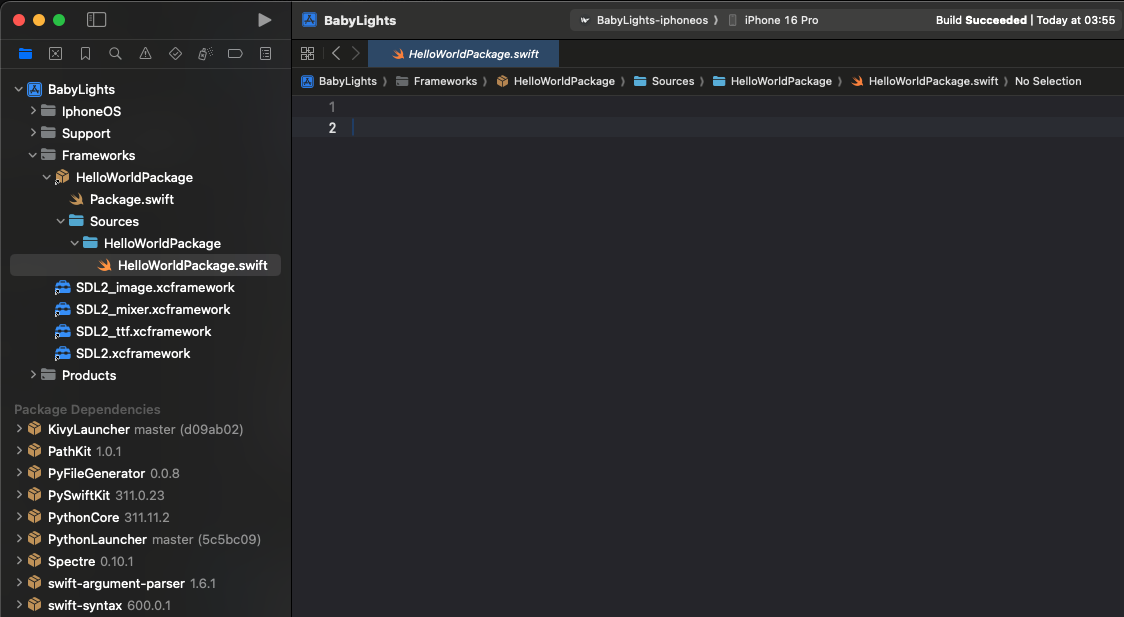Expand the PathKit package dependency
This screenshot has width=1124, height=617.
tap(19, 451)
